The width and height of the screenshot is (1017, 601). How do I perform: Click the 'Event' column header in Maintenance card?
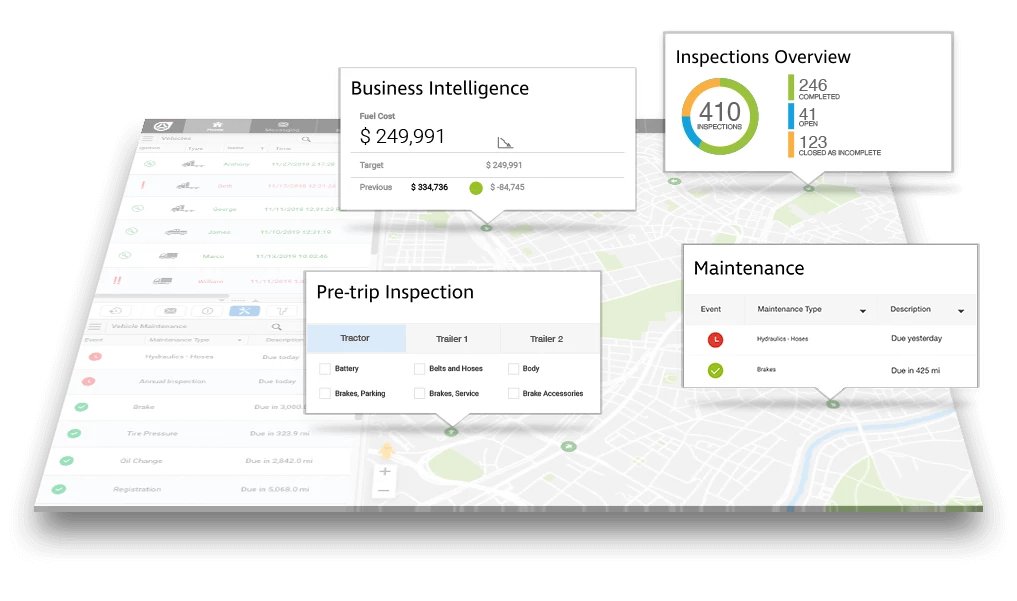710,309
